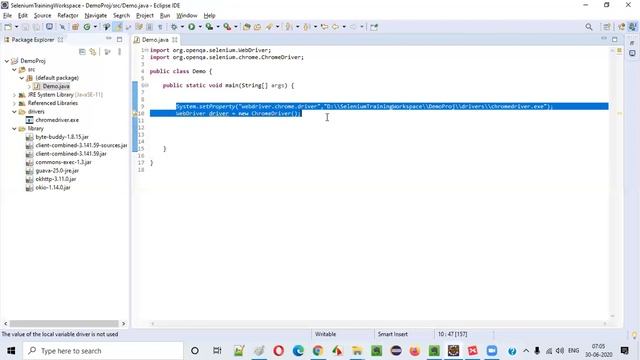Click the Debug toolbar icon

click(x=174, y=27)
